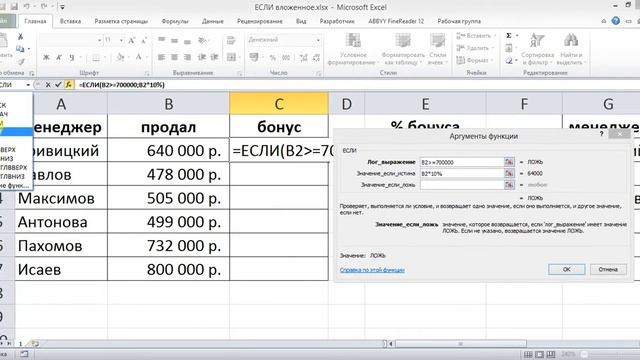Collapse dialog icon beside Значение_если_ложь field
The image size is (640, 360).
point(509,185)
